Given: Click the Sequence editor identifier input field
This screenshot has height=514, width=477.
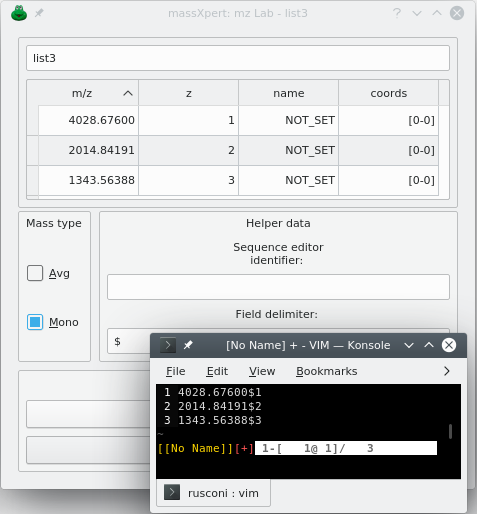Looking at the screenshot, I should tap(278, 287).
